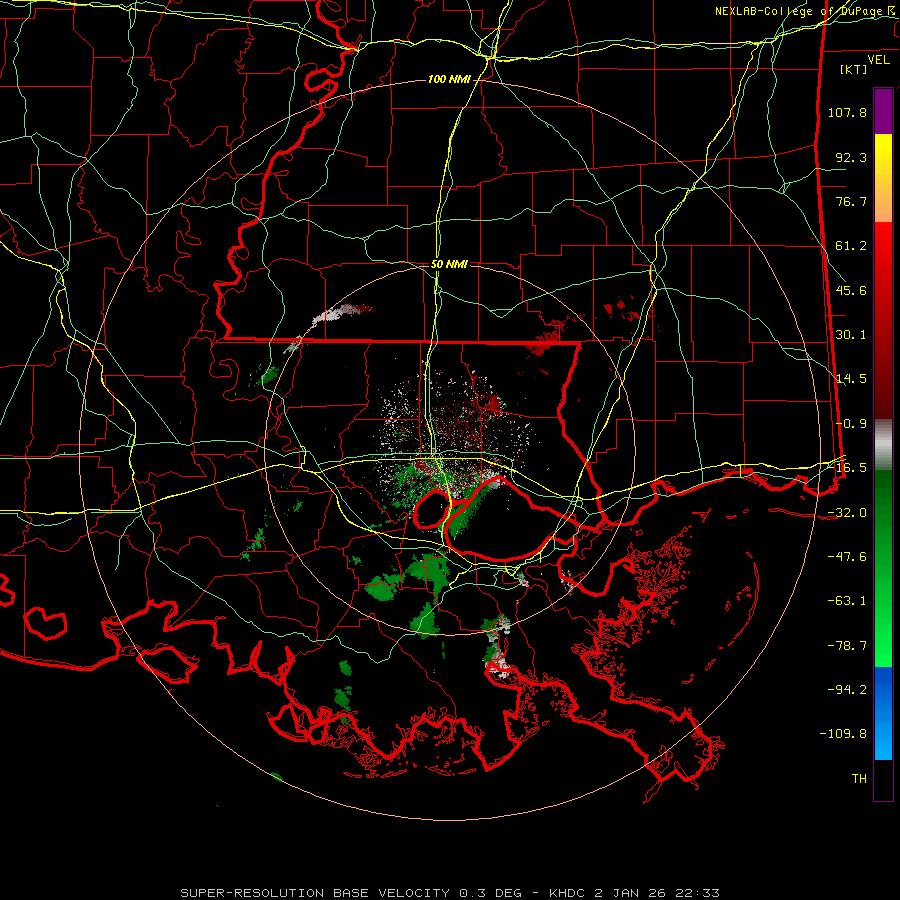
Task: Click the yellow-orange segment of velocity scale
Action: click(883, 178)
